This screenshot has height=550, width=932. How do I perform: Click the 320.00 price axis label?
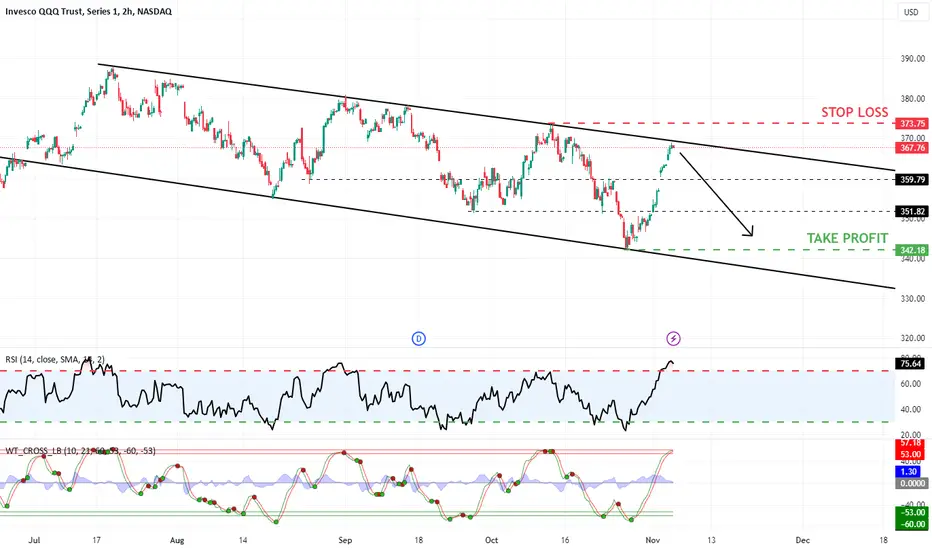coord(913,338)
